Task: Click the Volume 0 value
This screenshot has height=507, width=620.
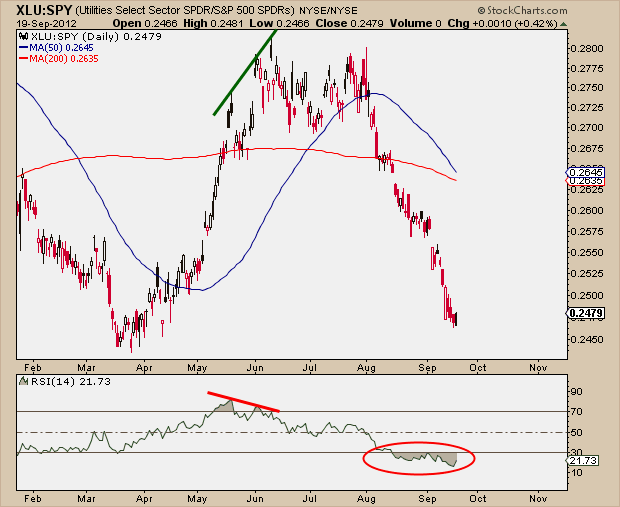Action: click(x=416, y=23)
